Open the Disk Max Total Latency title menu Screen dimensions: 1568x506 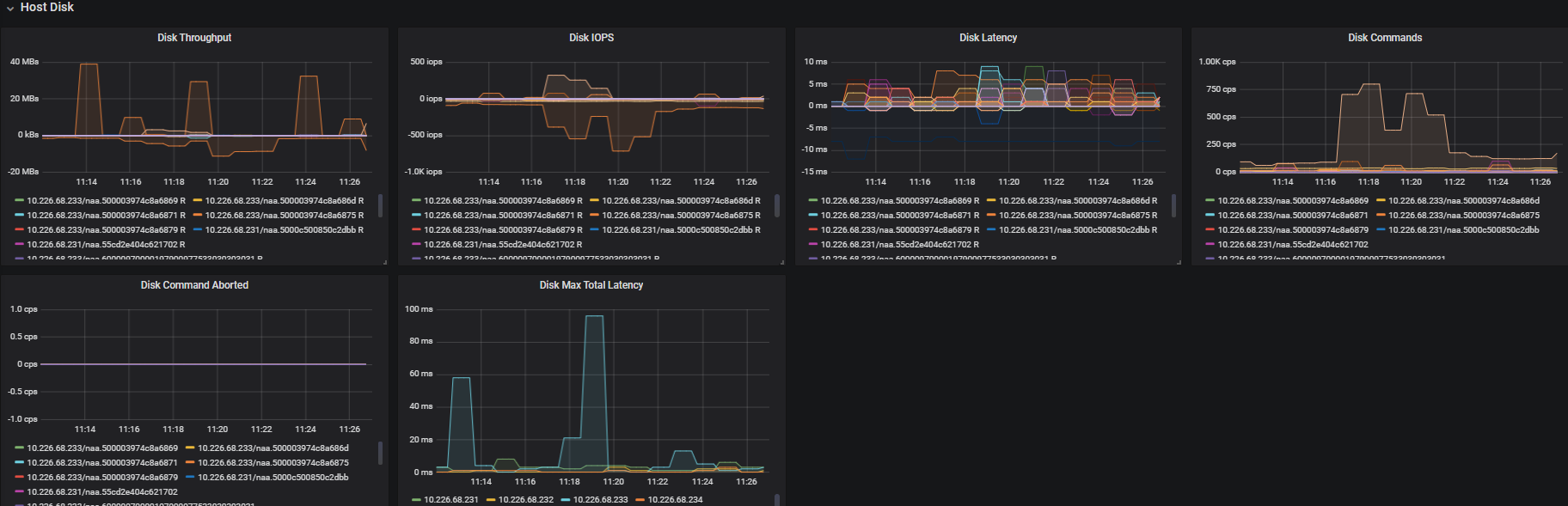tap(591, 285)
